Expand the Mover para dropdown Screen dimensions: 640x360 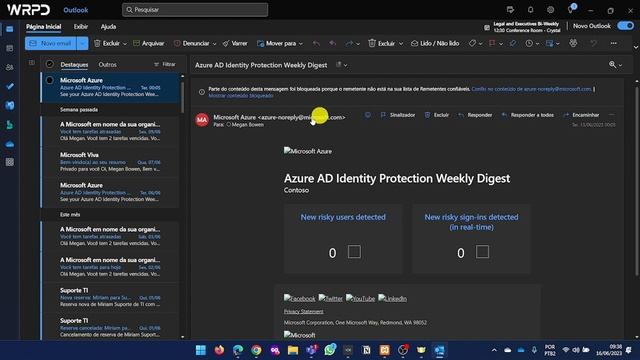(x=301, y=44)
